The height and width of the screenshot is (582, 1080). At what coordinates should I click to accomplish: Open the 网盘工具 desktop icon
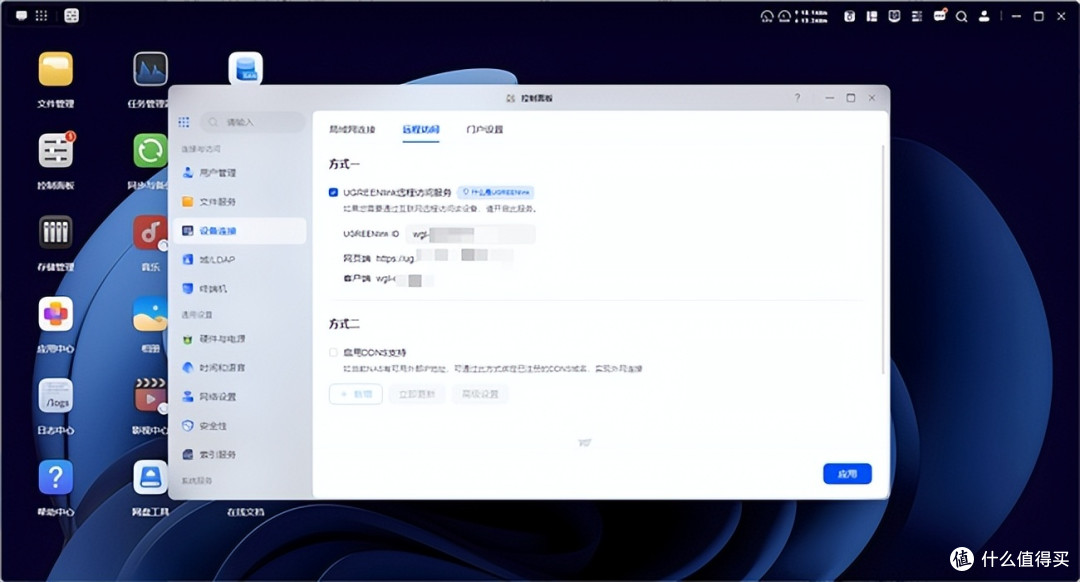coord(150,477)
